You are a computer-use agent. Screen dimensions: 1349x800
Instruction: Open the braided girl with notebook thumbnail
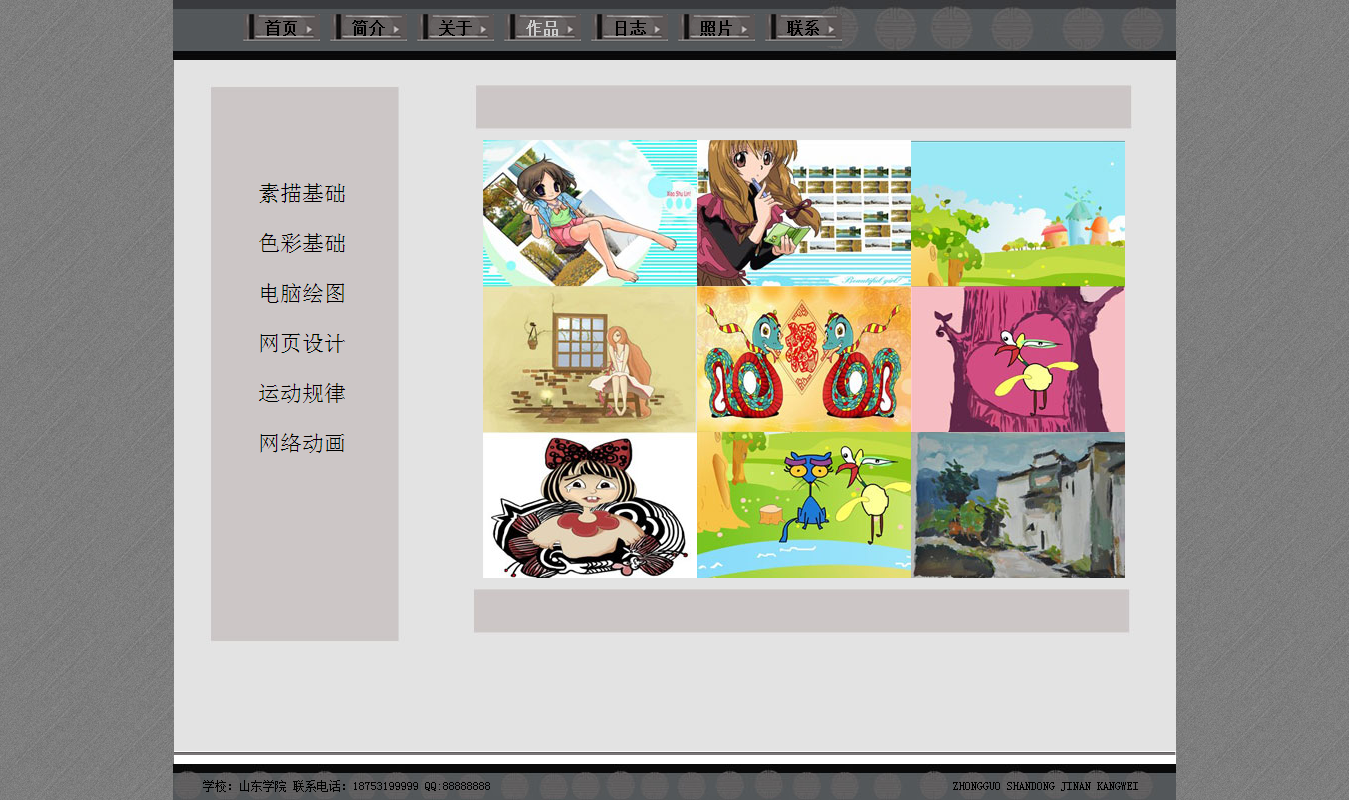coord(804,213)
